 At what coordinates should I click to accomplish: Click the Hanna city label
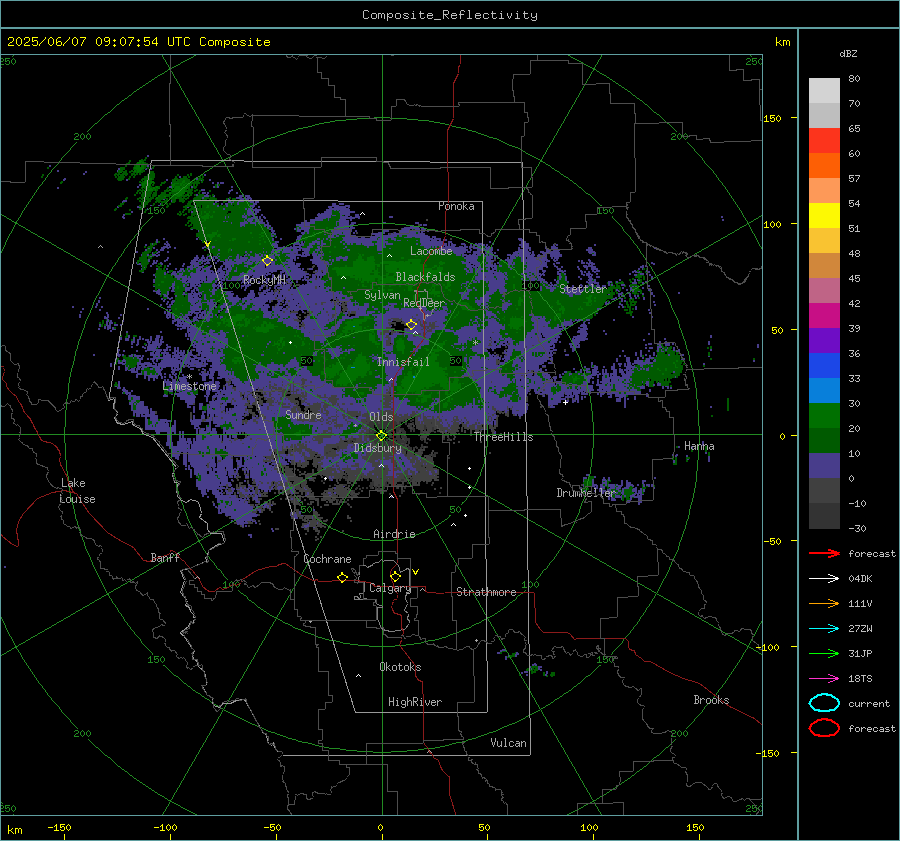click(x=699, y=446)
